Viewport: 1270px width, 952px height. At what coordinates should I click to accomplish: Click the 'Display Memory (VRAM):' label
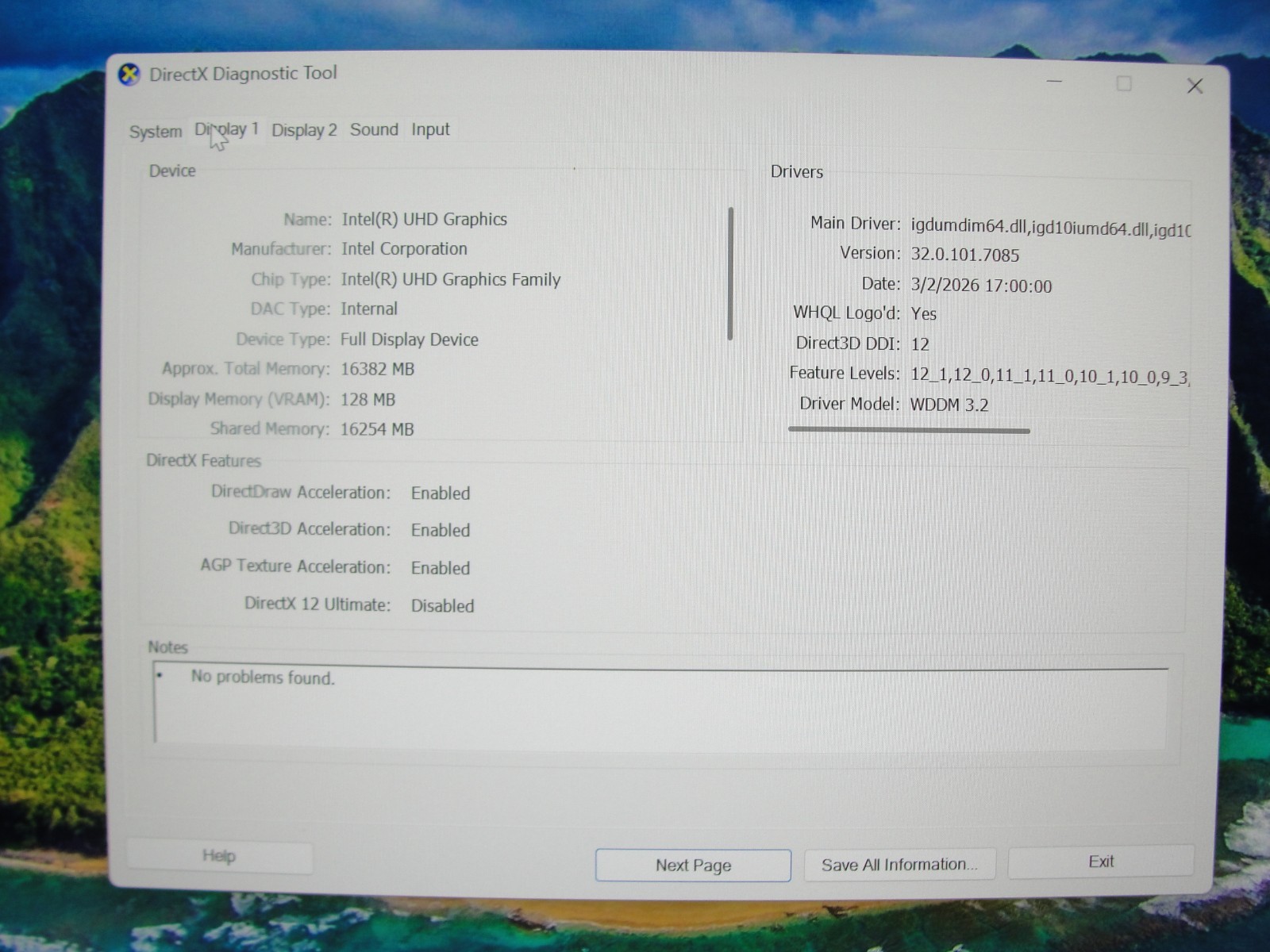point(238,399)
